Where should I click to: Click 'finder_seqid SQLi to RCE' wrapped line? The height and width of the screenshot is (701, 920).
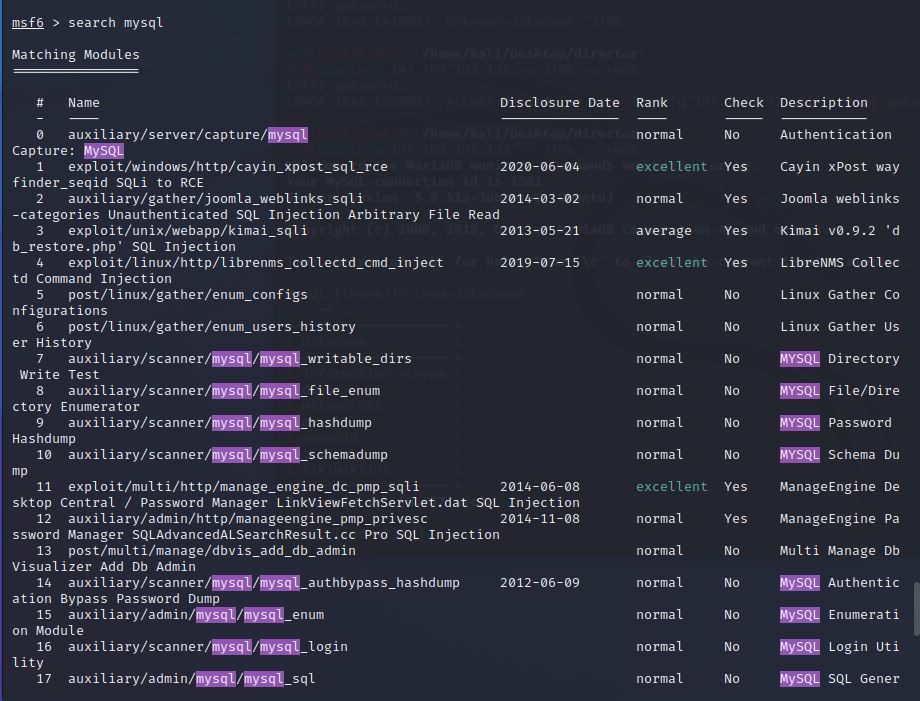(108, 182)
